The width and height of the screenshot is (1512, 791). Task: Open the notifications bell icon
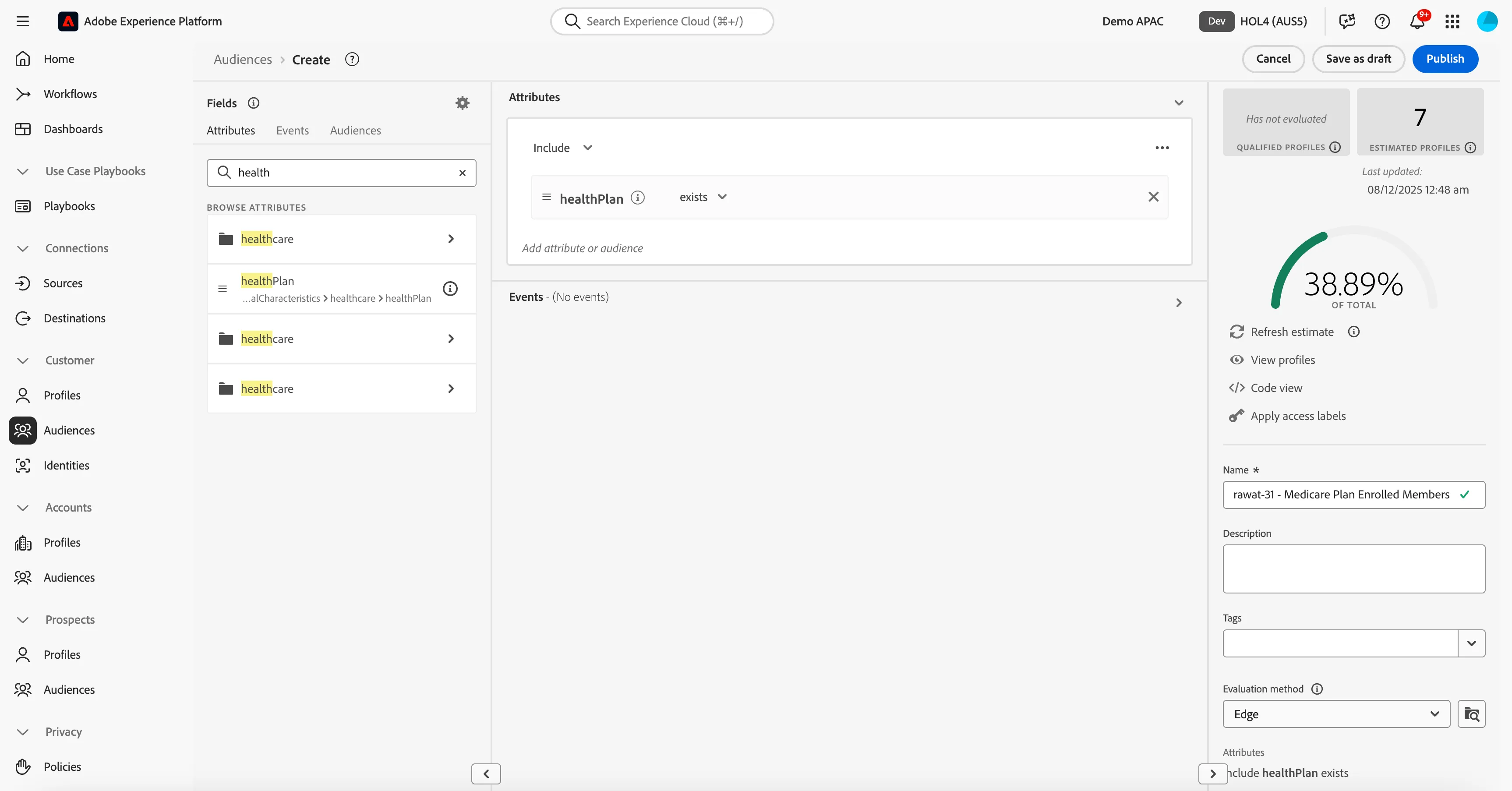pos(1417,21)
